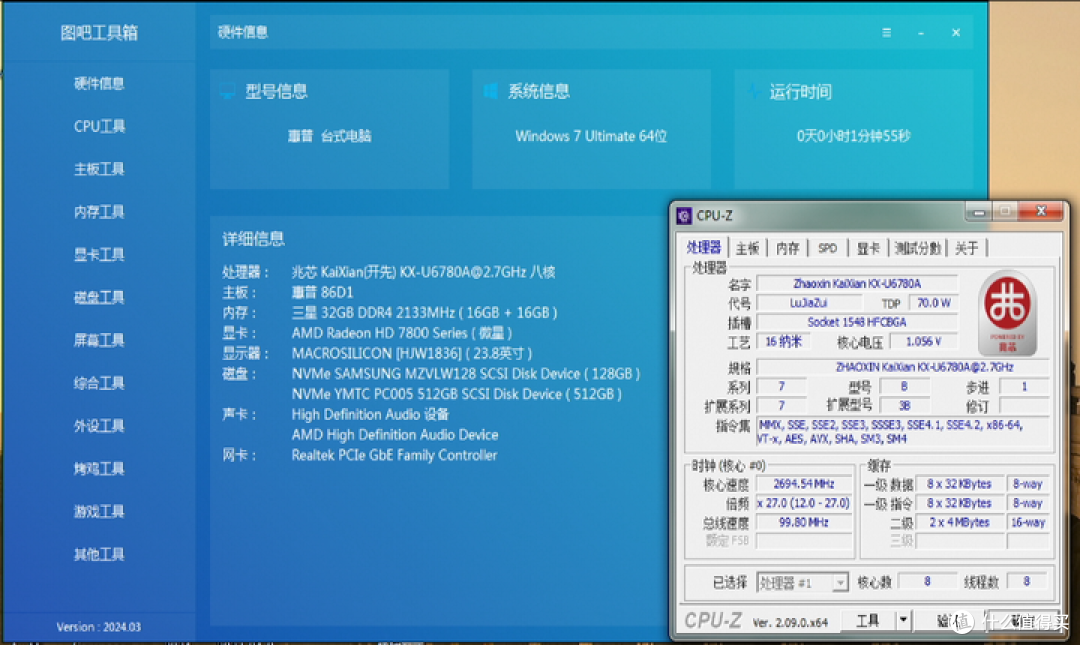This screenshot has width=1080, height=645.
Task: Switch to the 显卡 tab in CPU-Z
Action: pos(868,249)
